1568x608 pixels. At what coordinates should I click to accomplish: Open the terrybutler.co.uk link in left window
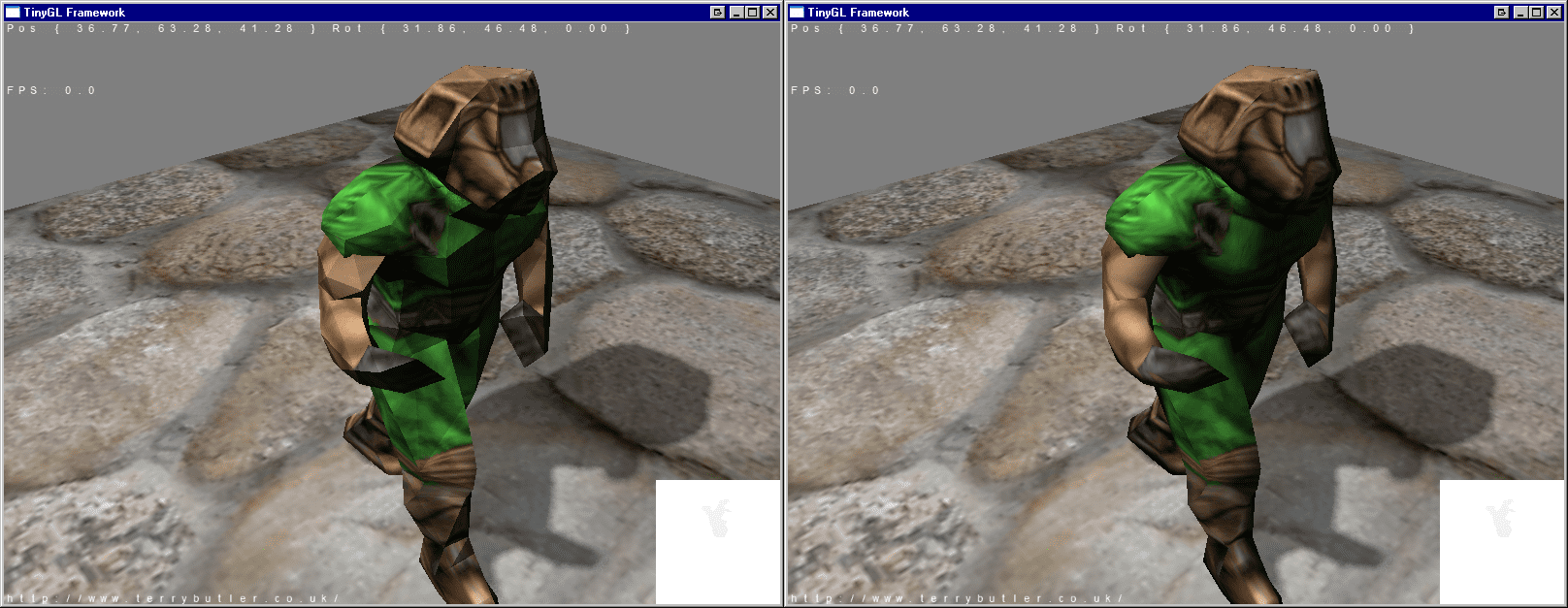[174, 598]
